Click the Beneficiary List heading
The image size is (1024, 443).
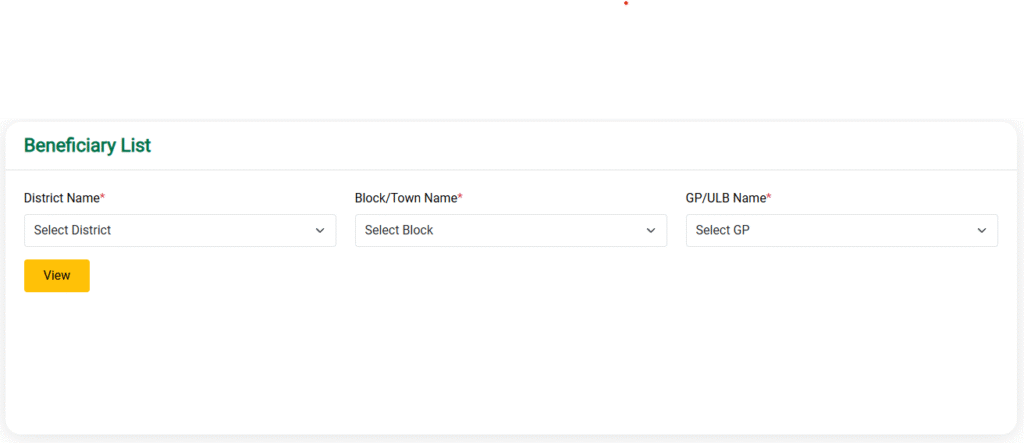(88, 146)
